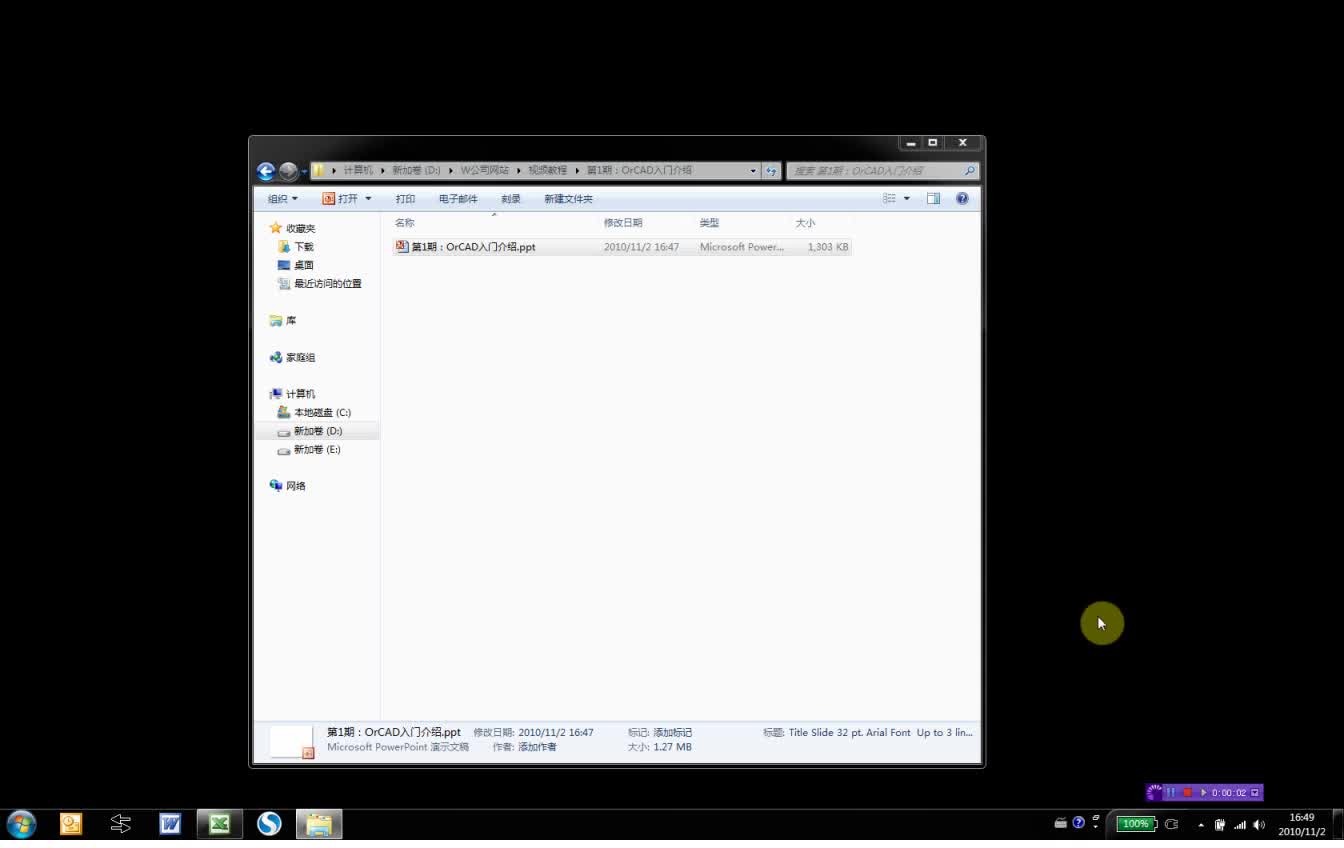Toggle the preview pane button
Viewport: 1344px width, 848px height.
click(933, 199)
